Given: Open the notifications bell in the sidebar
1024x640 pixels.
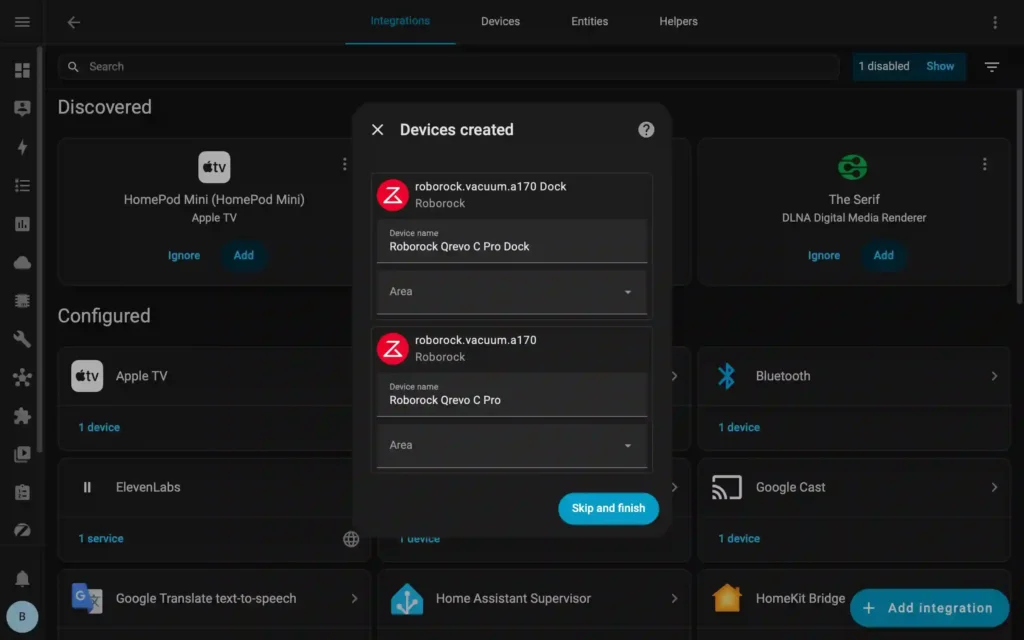Looking at the screenshot, I should [22, 577].
